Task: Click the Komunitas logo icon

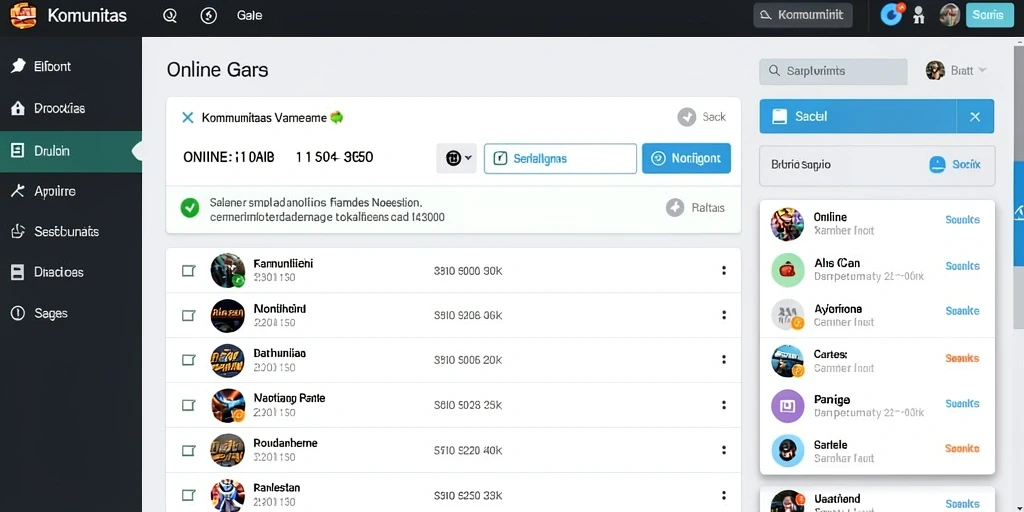Action: coord(24,15)
